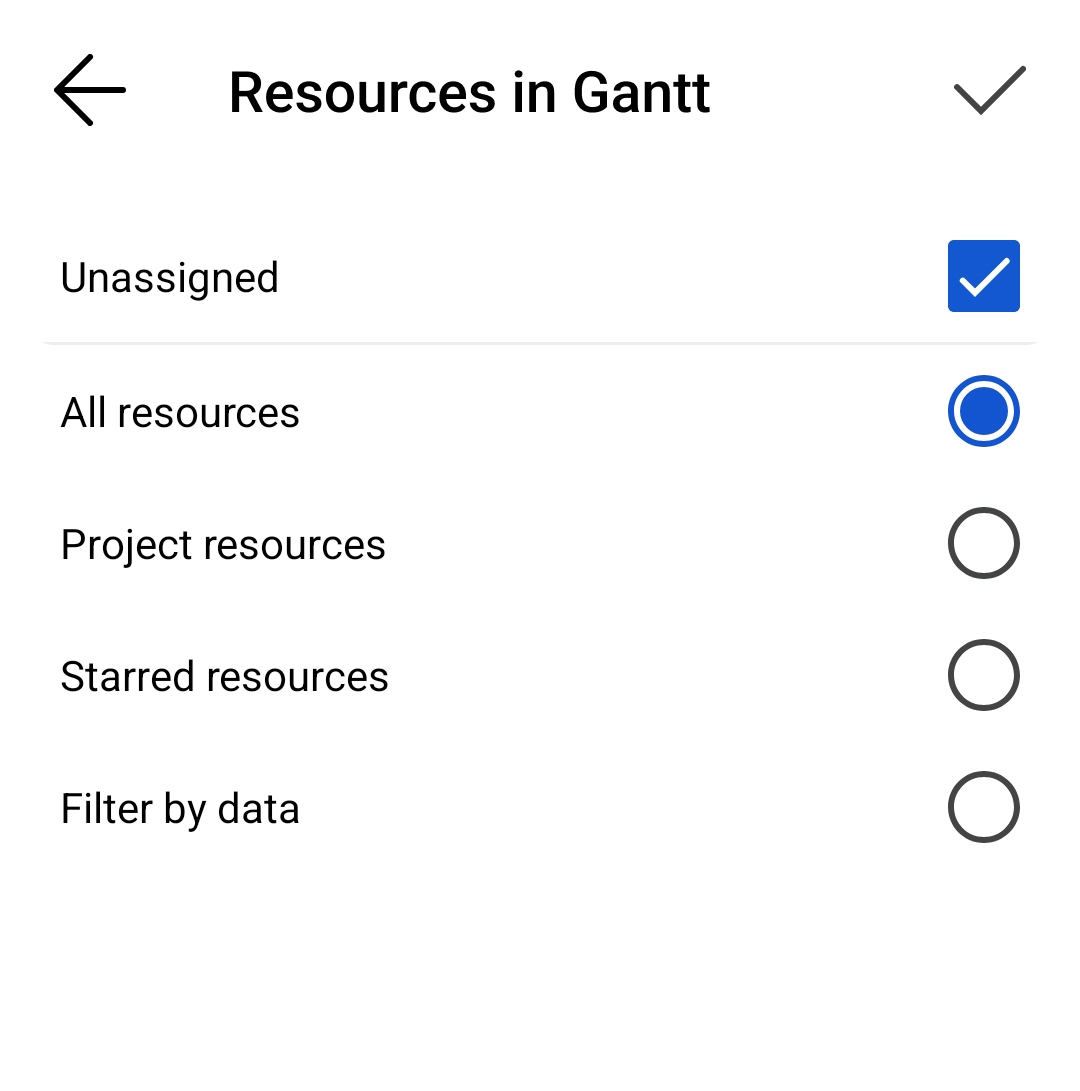
Task: Return to previous screen via arrow icon
Action: pos(88,89)
